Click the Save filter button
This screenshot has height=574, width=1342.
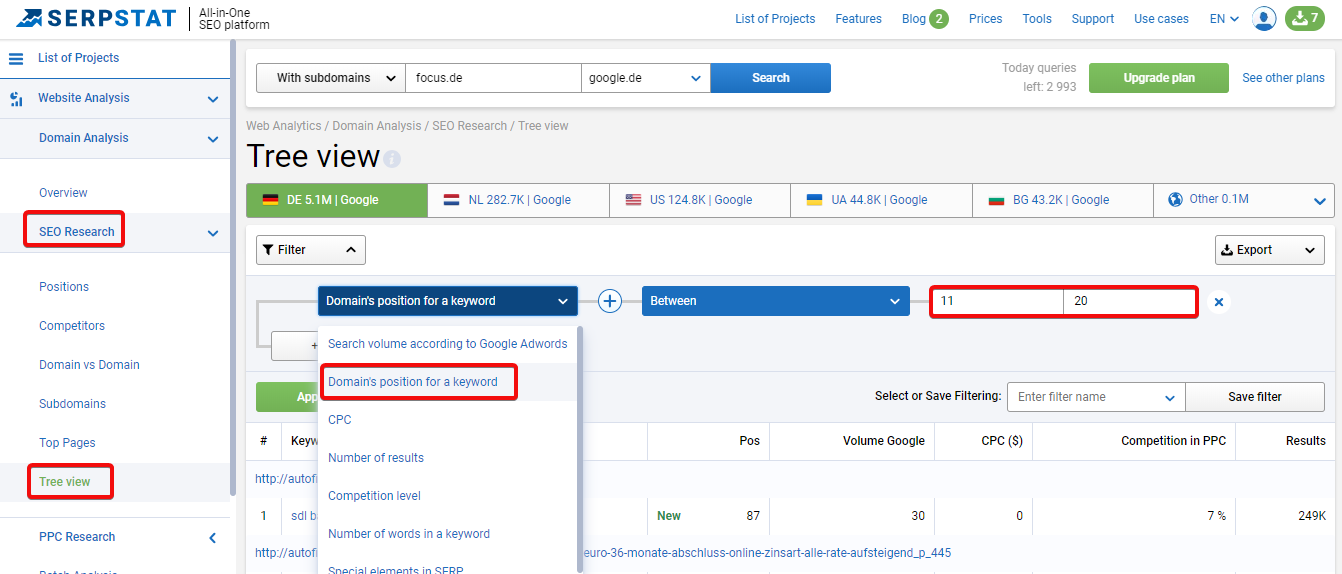(x=1255, y=397)
